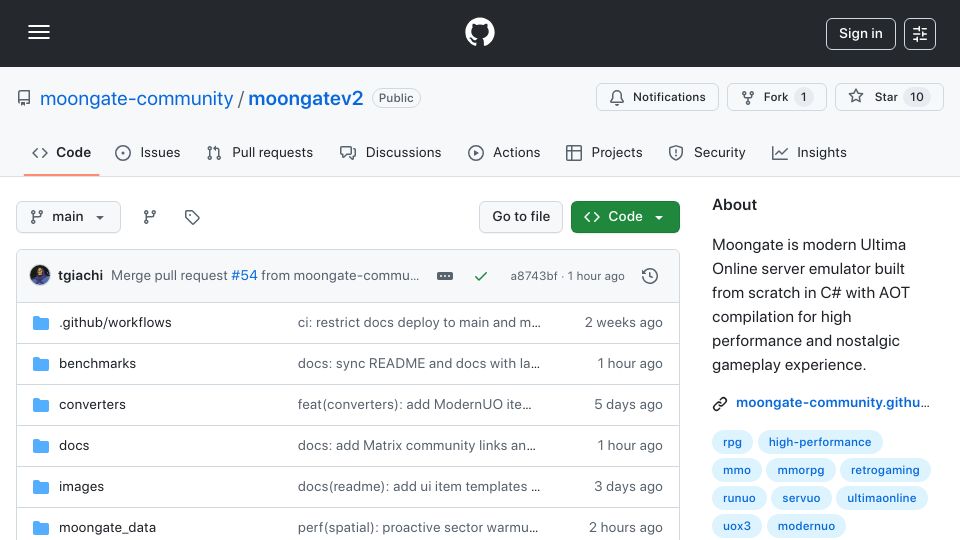Open commit 'docs: add Matrix community links'
The height and width of the screenshot is (540, 960).
tap(416, 446)
